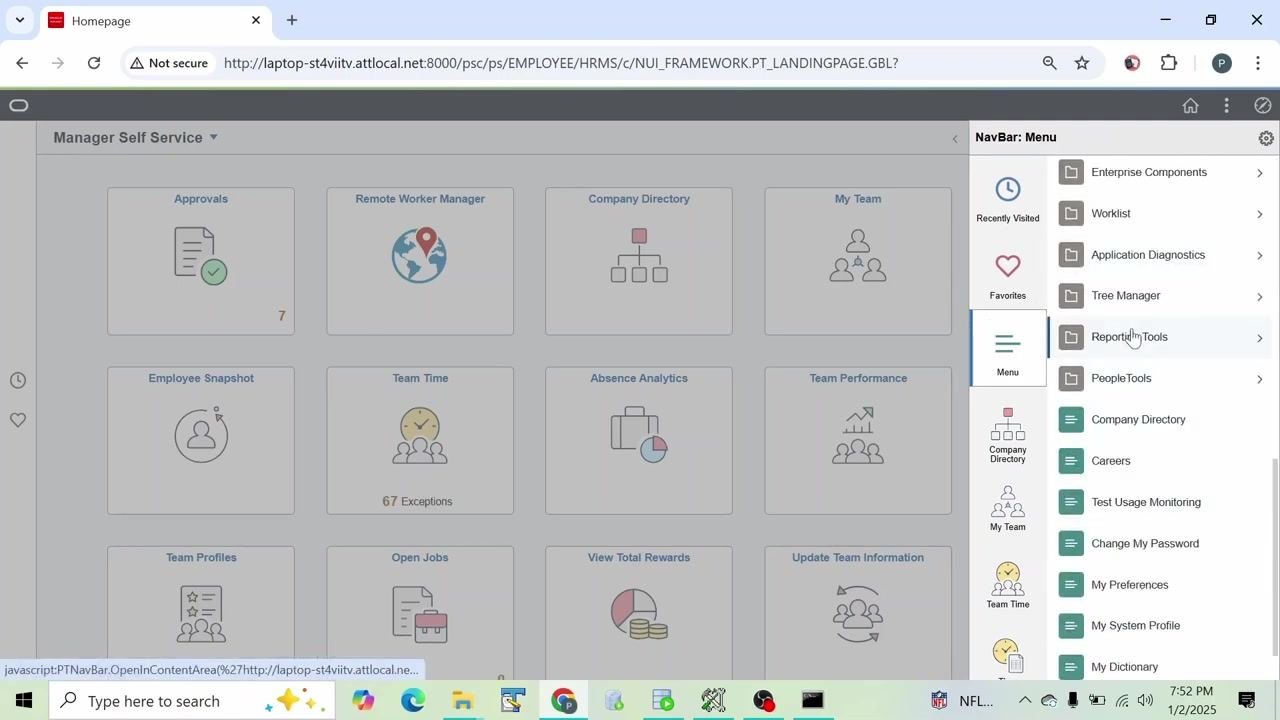Viewport: 1280px width, 720px height.
Task: Open Chrome tab search dropdown arrow
Action: (19, 20)
